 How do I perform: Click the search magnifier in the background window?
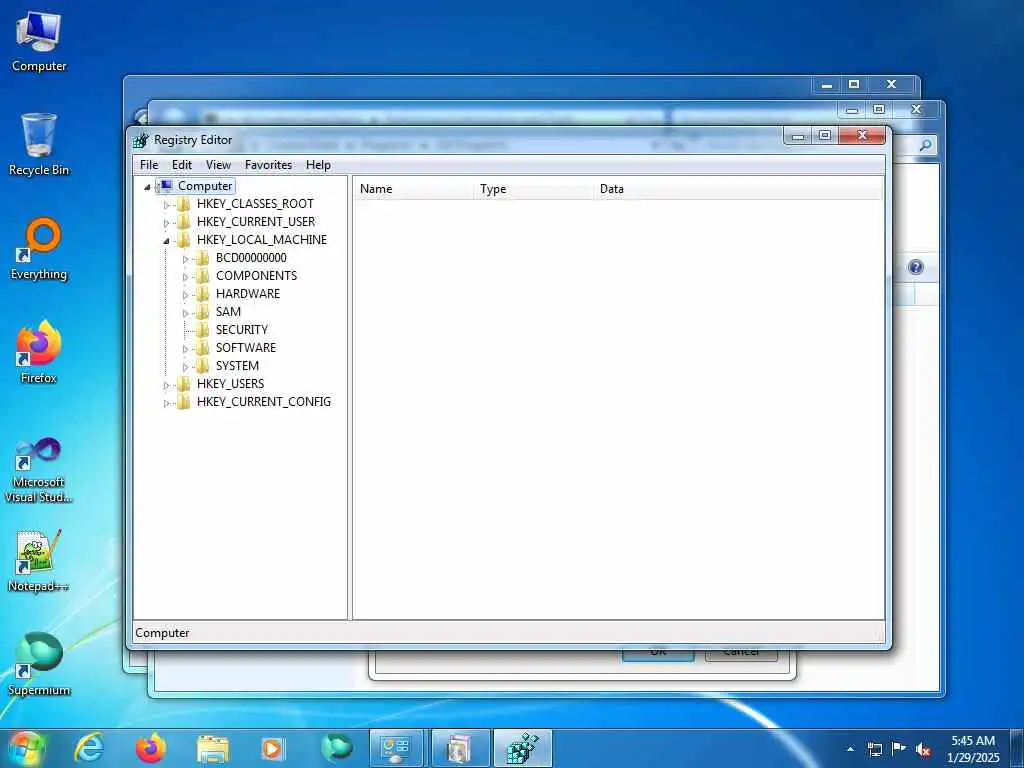[x=925, y=146]
